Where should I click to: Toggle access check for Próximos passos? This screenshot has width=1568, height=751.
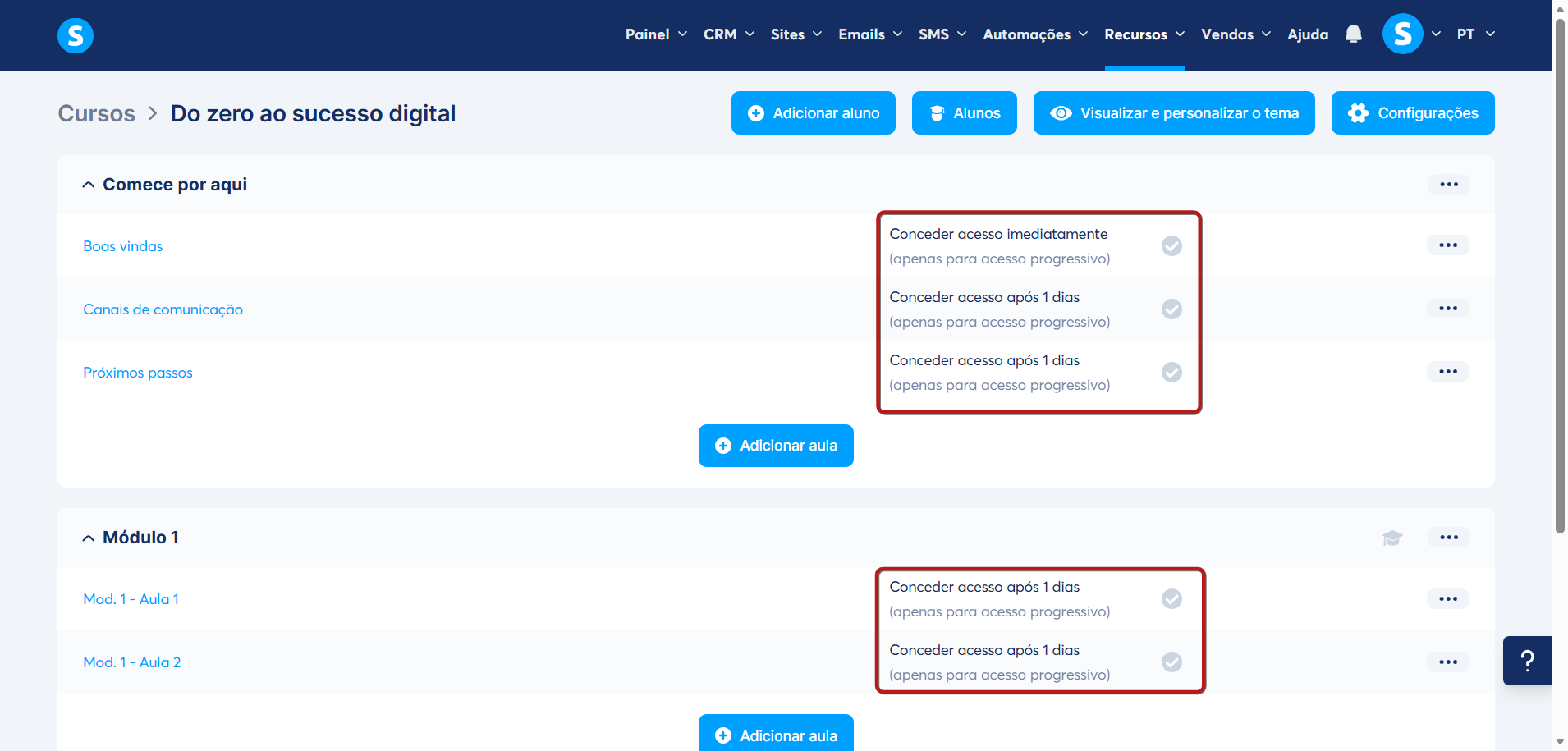pyautogui.click(x=1171, y=373)
